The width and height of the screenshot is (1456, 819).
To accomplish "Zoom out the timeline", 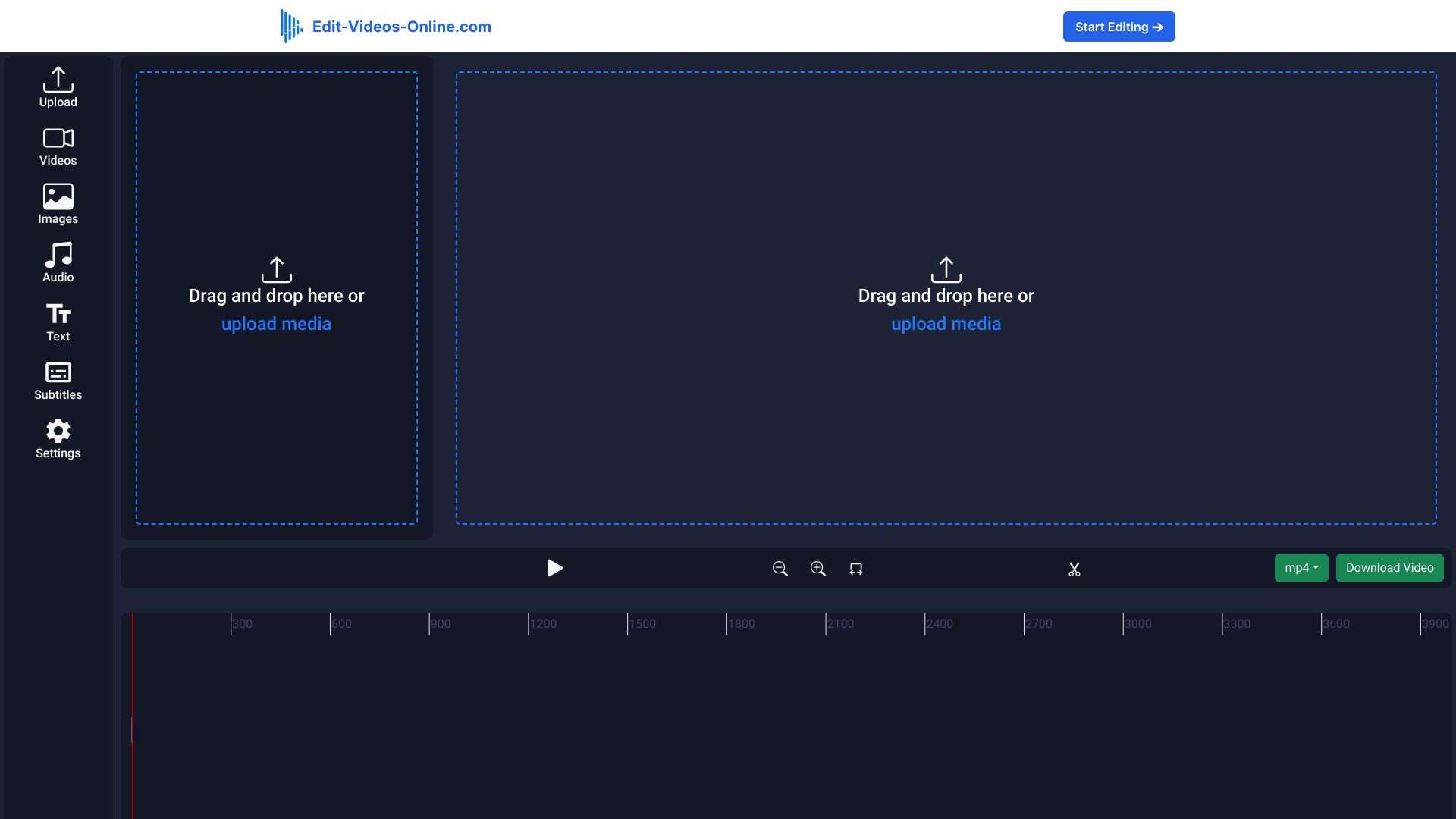I will click(780, 569).
